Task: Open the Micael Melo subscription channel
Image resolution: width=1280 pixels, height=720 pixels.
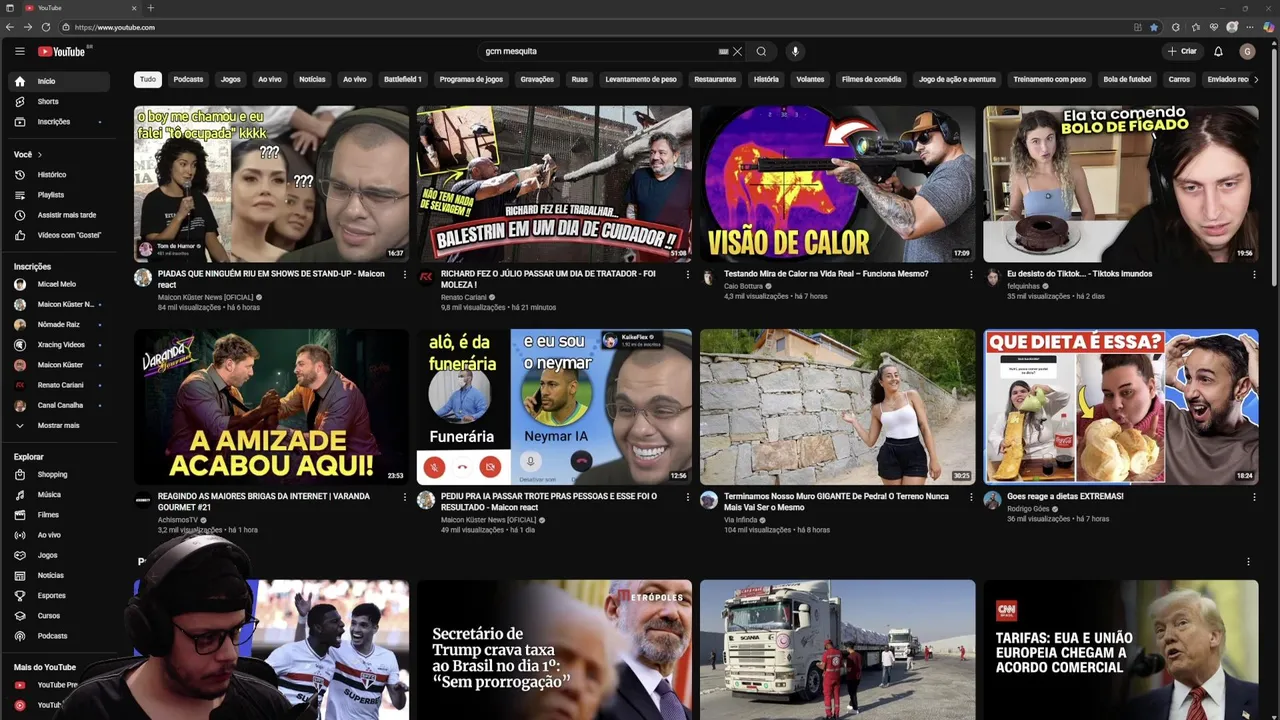Action: click(59, 284)
